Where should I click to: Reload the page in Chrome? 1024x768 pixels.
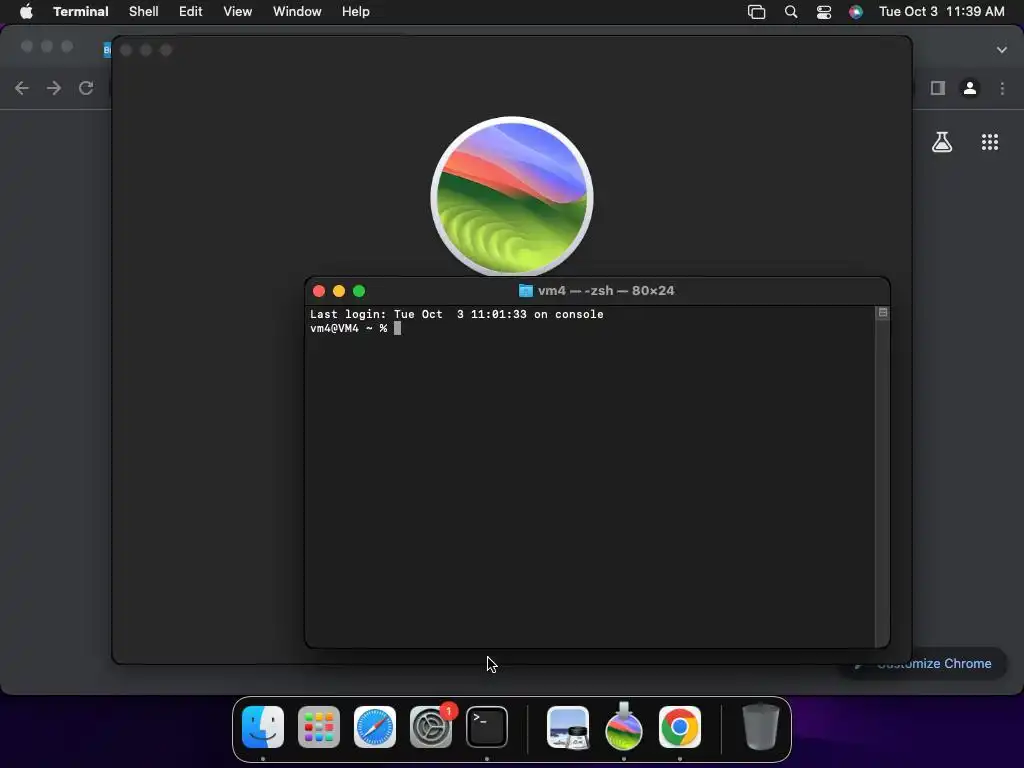coord(86,88)
